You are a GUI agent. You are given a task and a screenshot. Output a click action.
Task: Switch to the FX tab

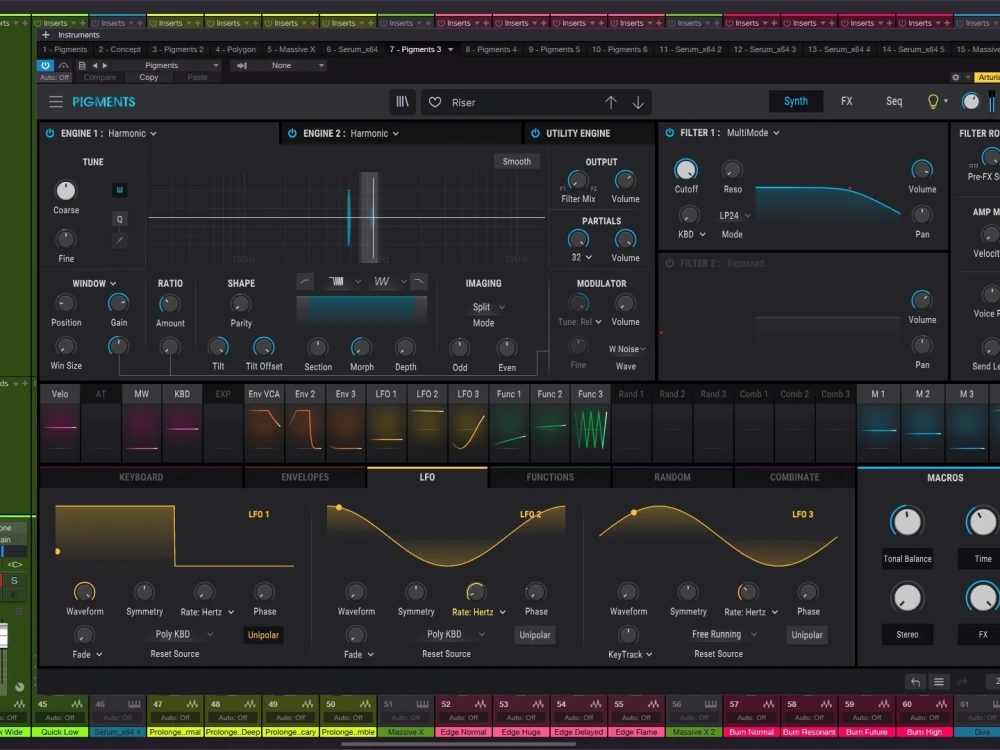point(846,101)
